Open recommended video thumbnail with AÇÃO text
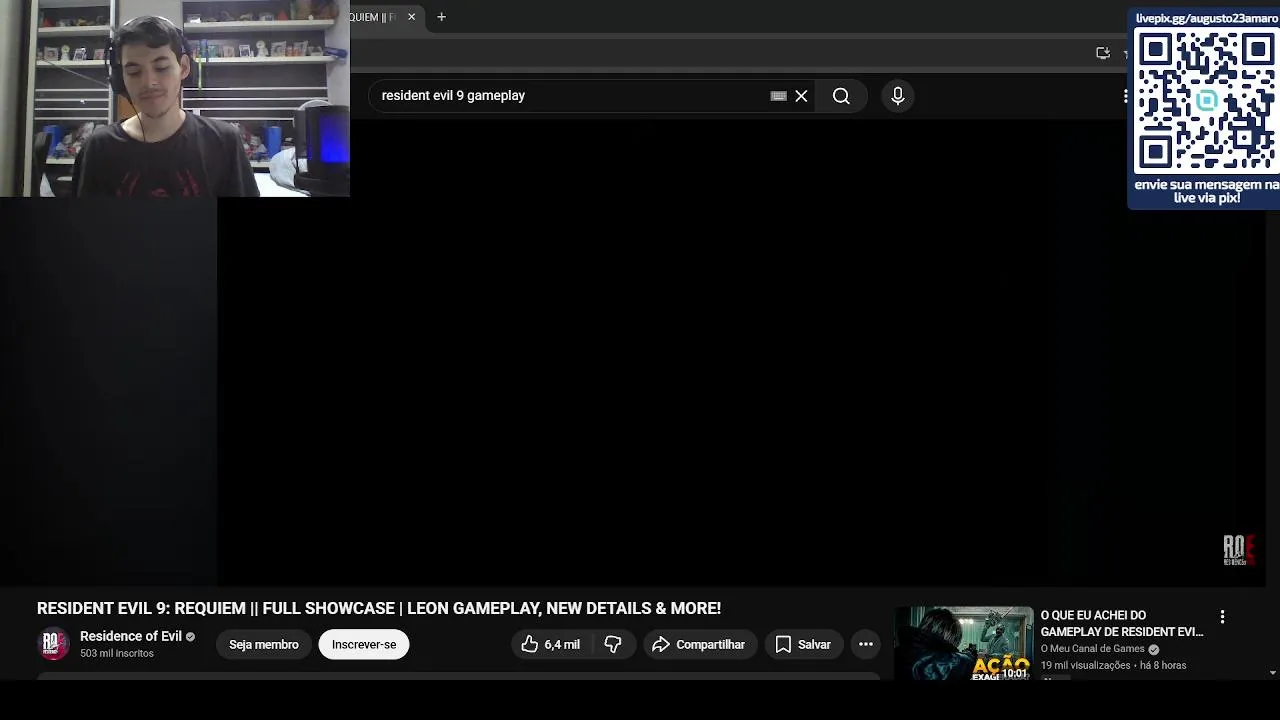This screenshot has width=1280, height=720. pyautogui.click(x=964, y=644)
